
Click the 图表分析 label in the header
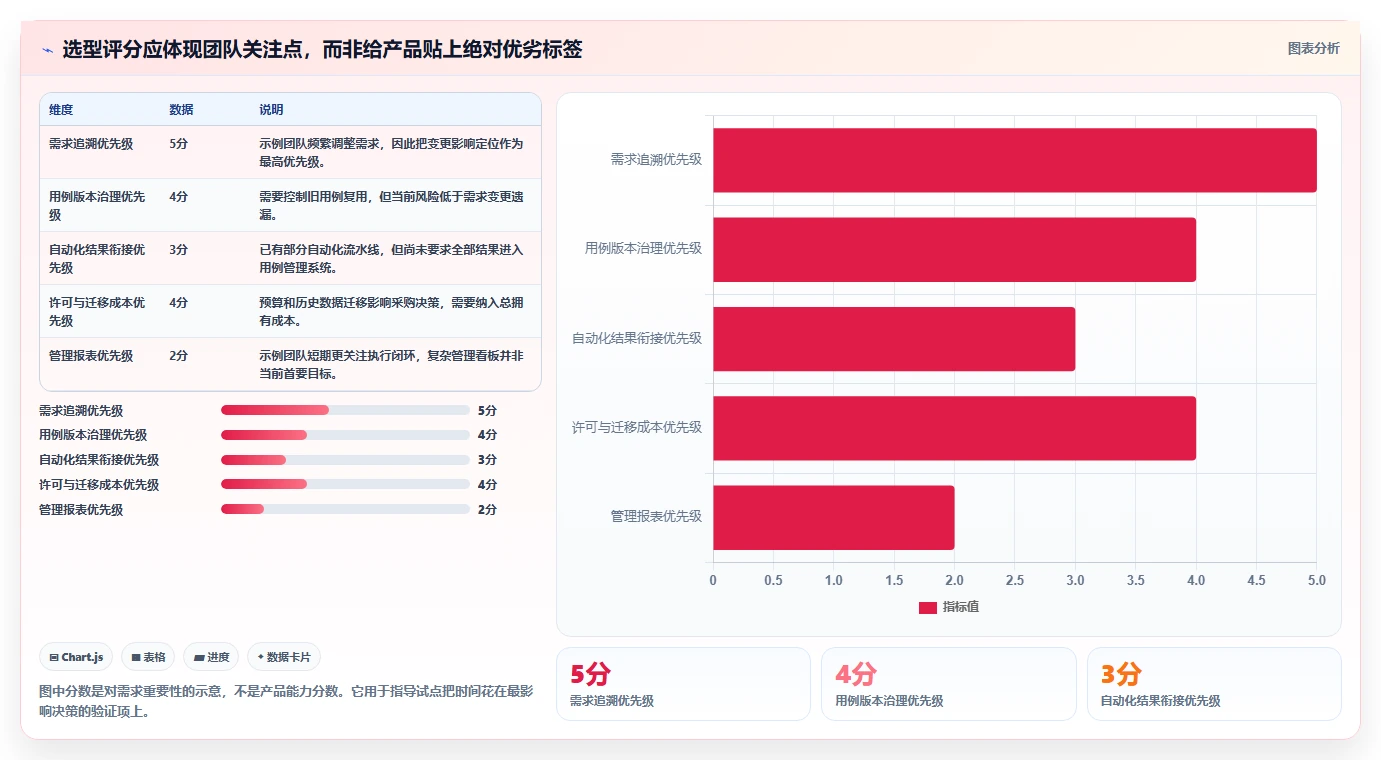pyautogui.click(x=1313, y=48)
